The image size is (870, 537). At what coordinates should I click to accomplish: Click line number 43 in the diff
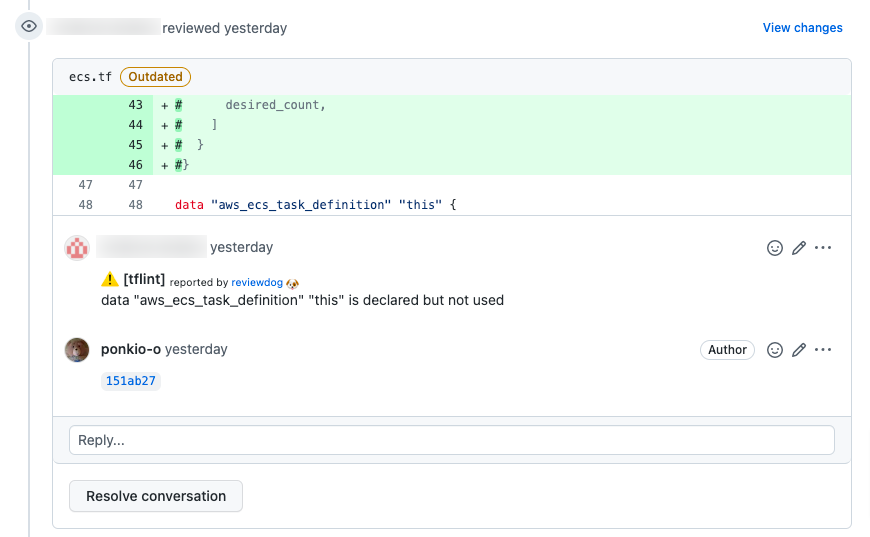(x=135, y=105)
